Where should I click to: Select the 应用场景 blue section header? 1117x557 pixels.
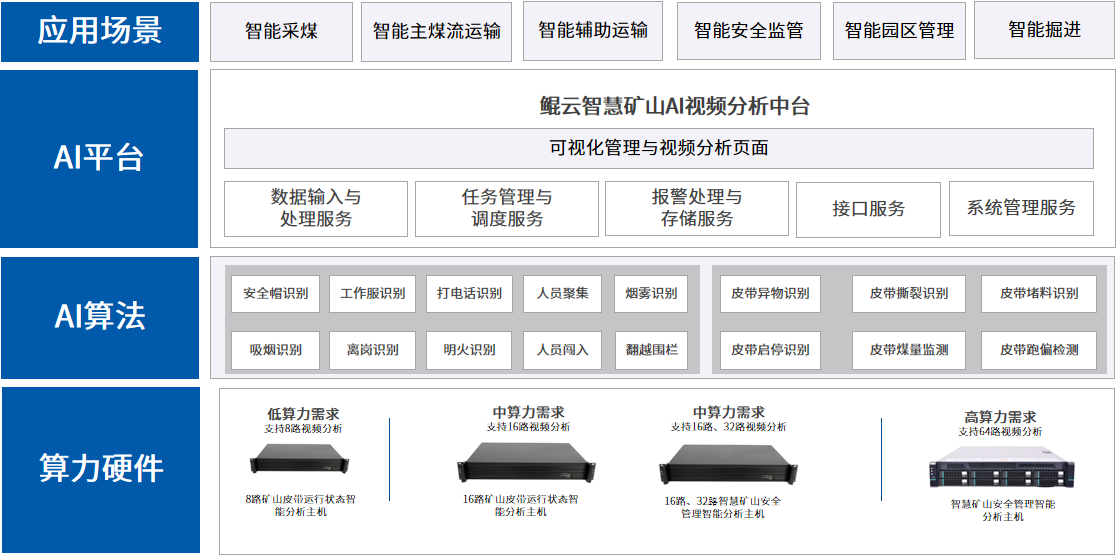point(100,31)
